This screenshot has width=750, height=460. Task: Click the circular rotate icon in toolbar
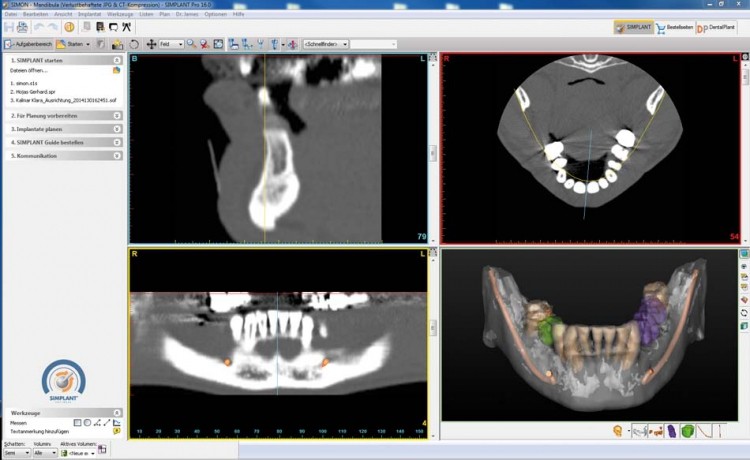click(x=134, y=44)
